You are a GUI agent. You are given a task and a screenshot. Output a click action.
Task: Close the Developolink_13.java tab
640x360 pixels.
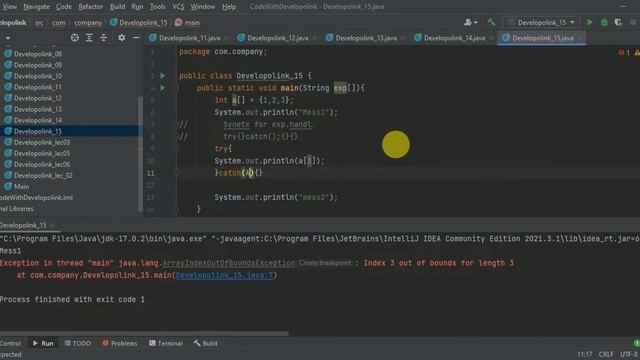[x=403, y=38]
